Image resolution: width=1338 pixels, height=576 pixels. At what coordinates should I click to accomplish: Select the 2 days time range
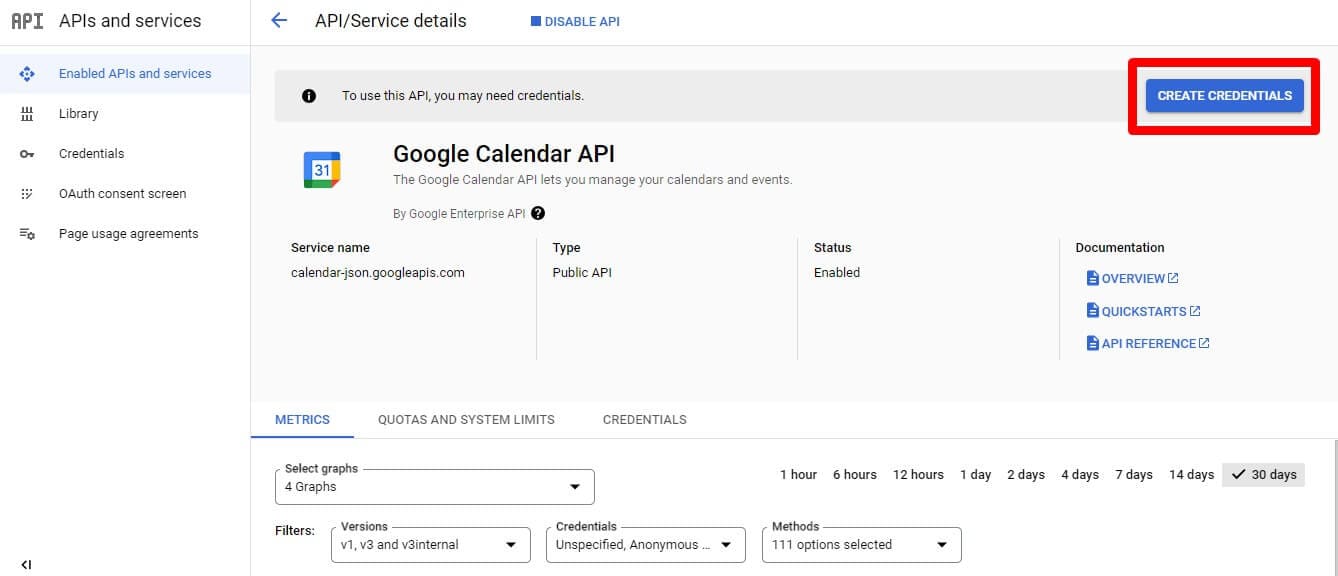pyautogui.click(x=1026, y=475)
